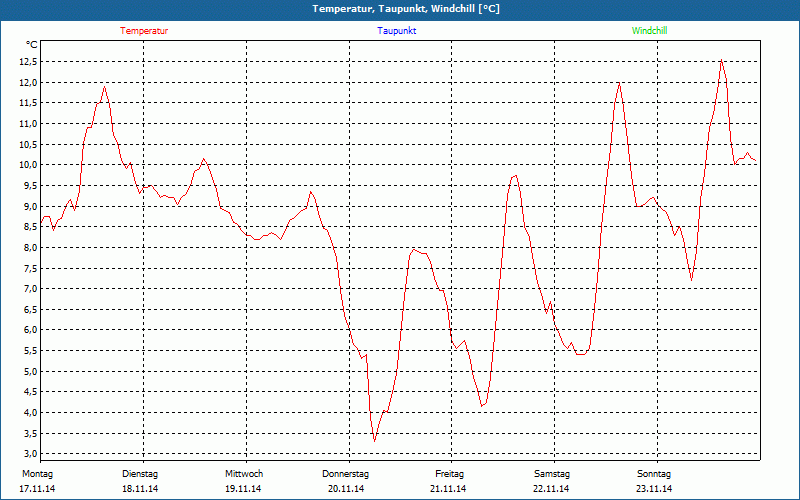This screenshot has height=500, width=800.
Task: Click the 12,5 y-axis value
Action: 29,62
